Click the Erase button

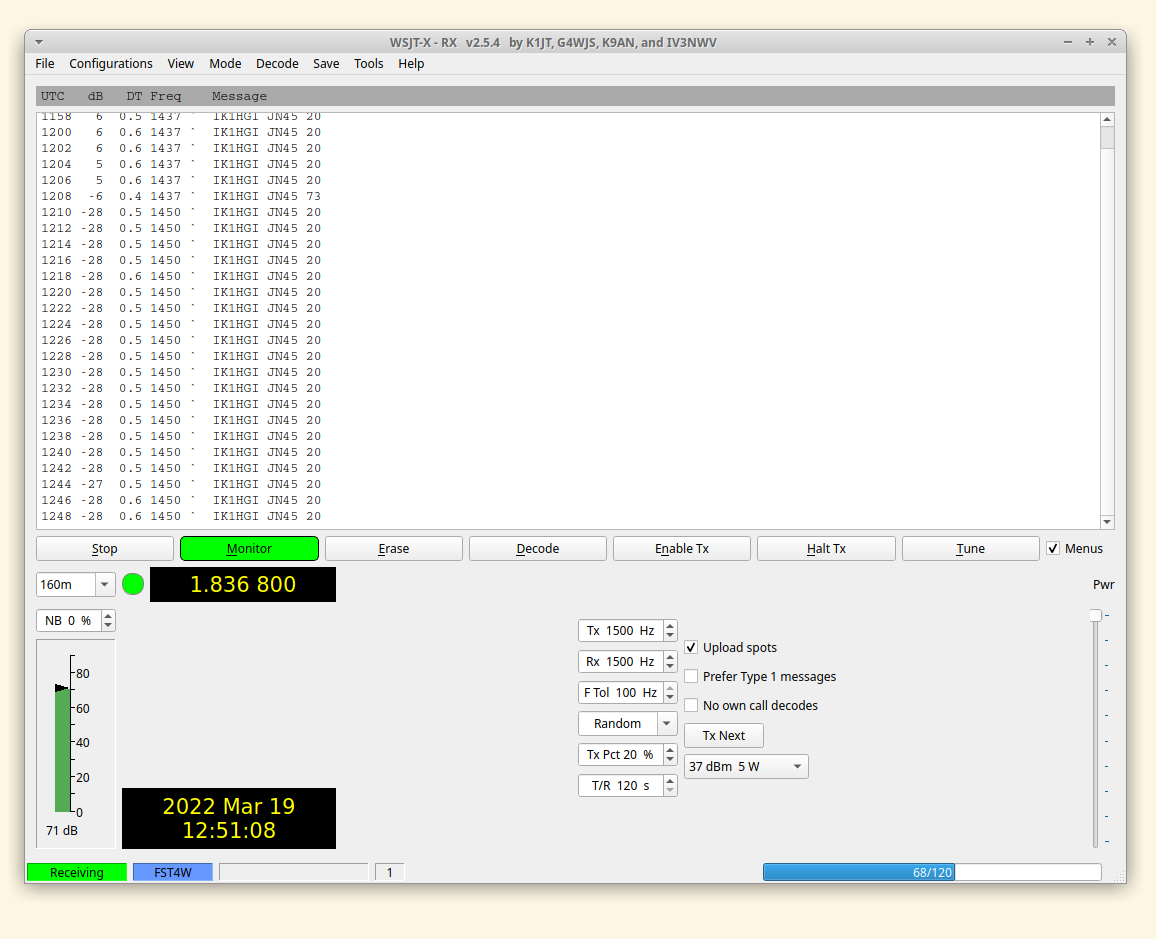pos(394,548)
